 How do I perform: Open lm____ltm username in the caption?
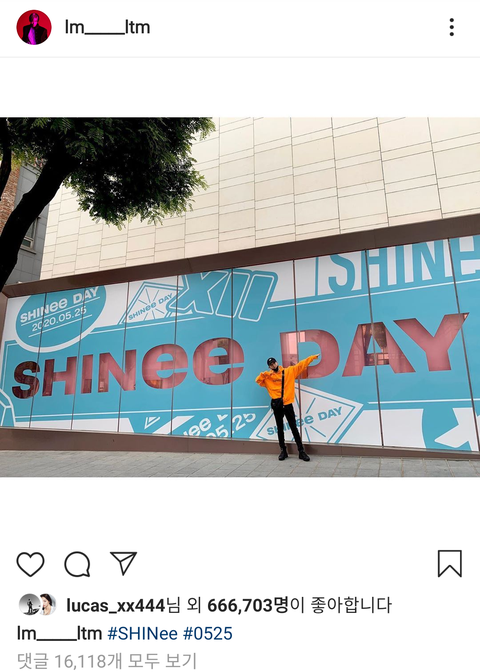pos(59,633)
